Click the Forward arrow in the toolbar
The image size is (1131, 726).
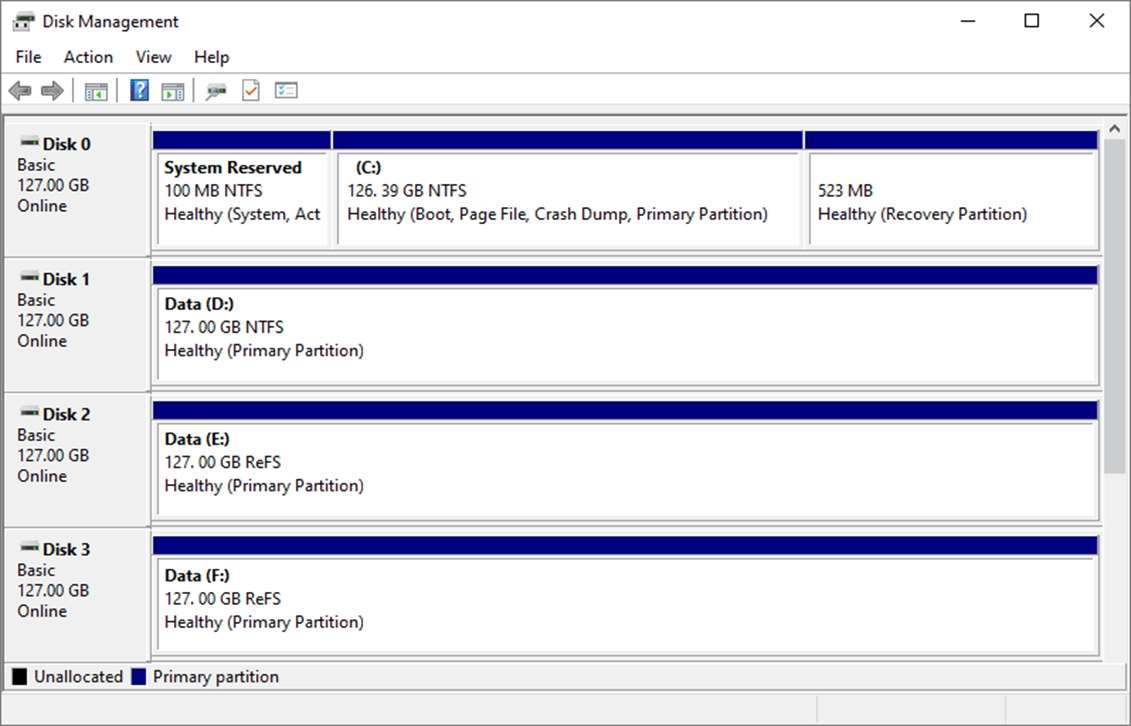[x=52, y=91]
